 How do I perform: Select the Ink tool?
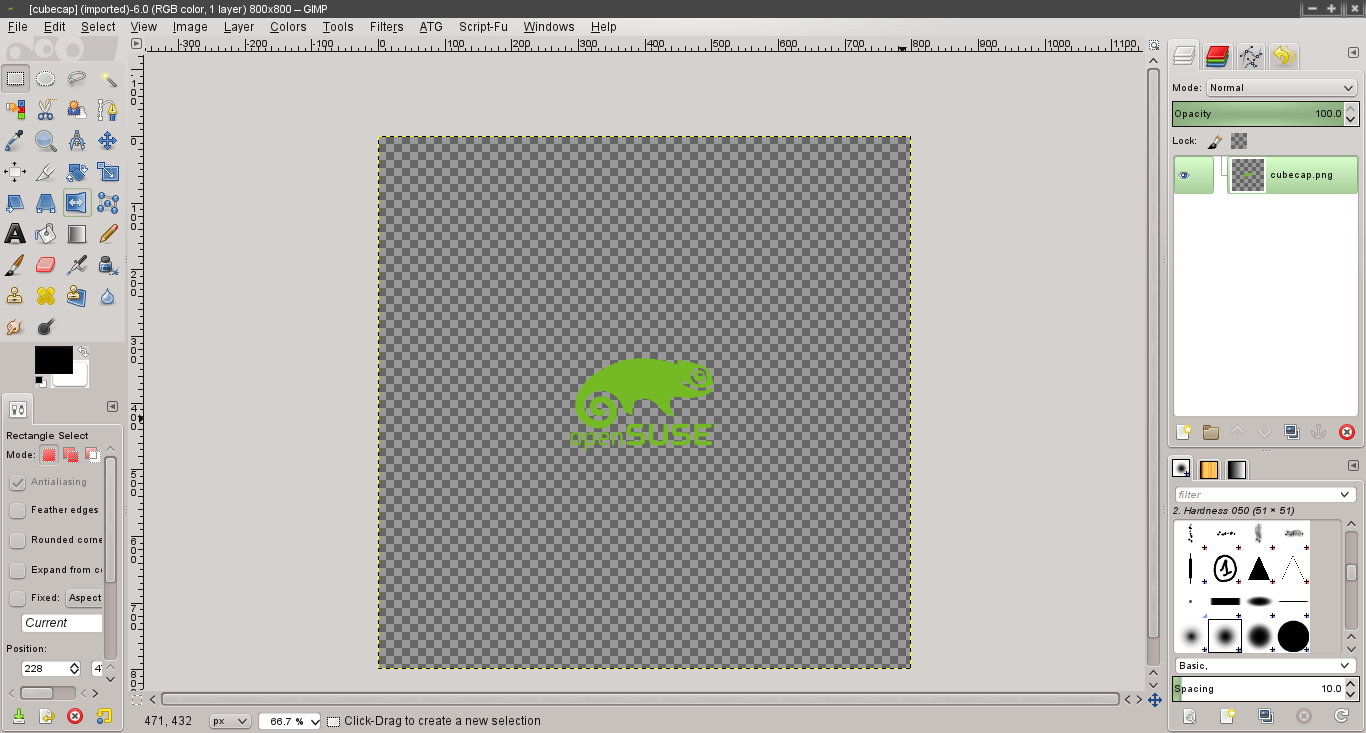(108, 265)
